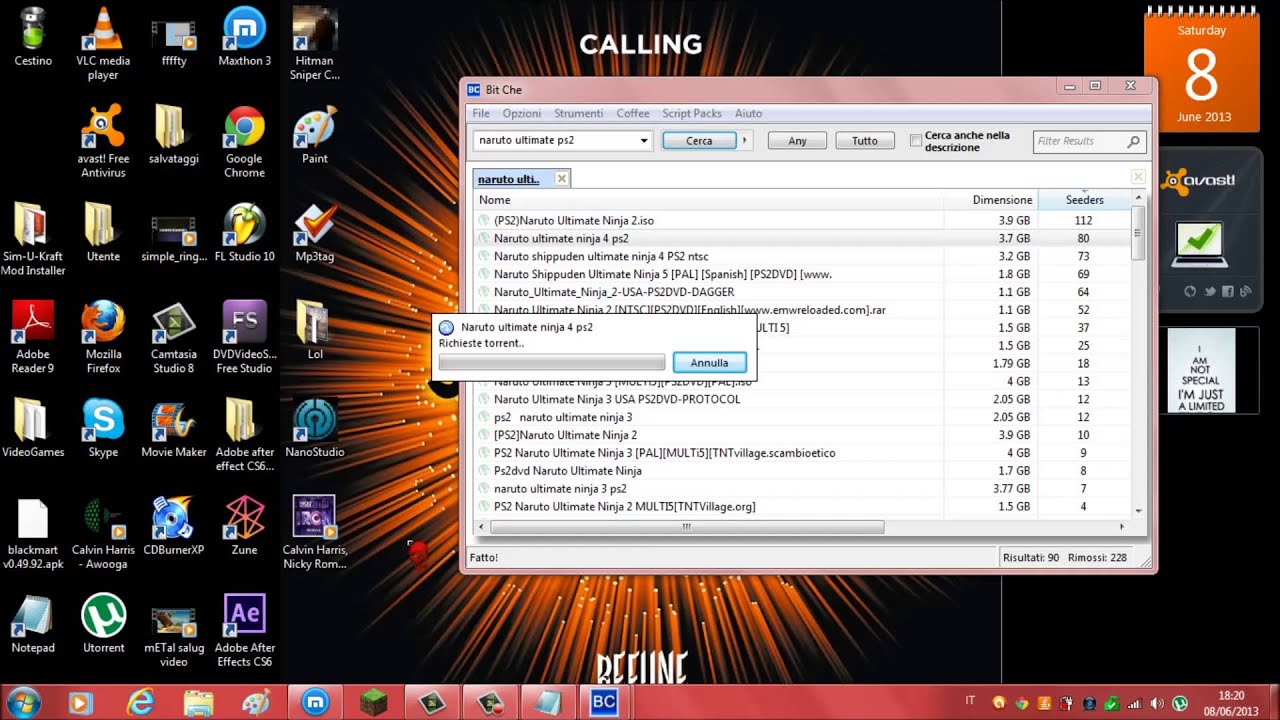Select Naruto Ultimate Ninja 3 USA PS2DVD-PROTOCOL
The image size is (1280, 720).
(x=803, y=399)
